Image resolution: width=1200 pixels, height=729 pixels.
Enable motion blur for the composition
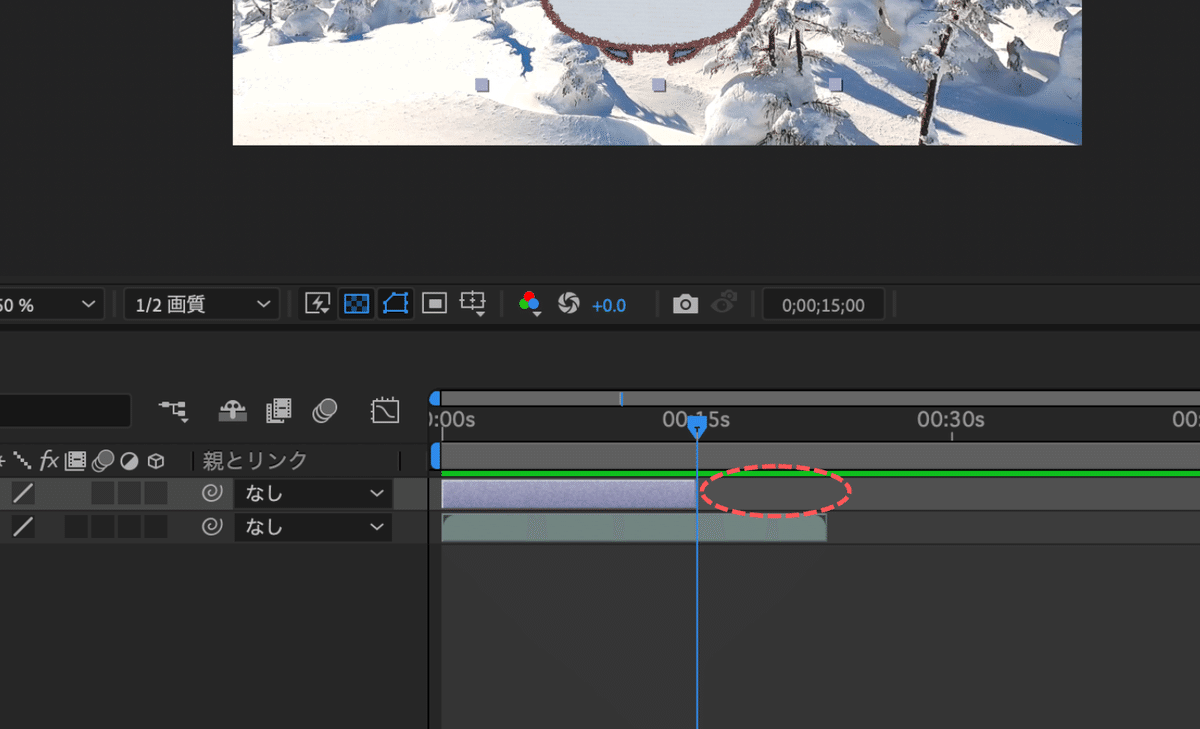[324, 410]
